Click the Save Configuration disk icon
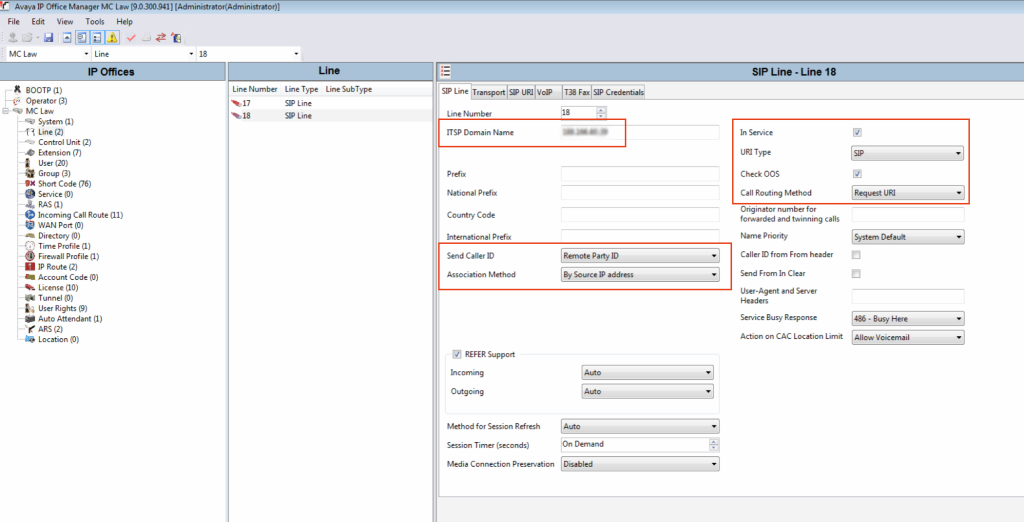Image resolution: width=1024 pixels, height=522 pixels. pyautogui.click(x=48, y=38)
